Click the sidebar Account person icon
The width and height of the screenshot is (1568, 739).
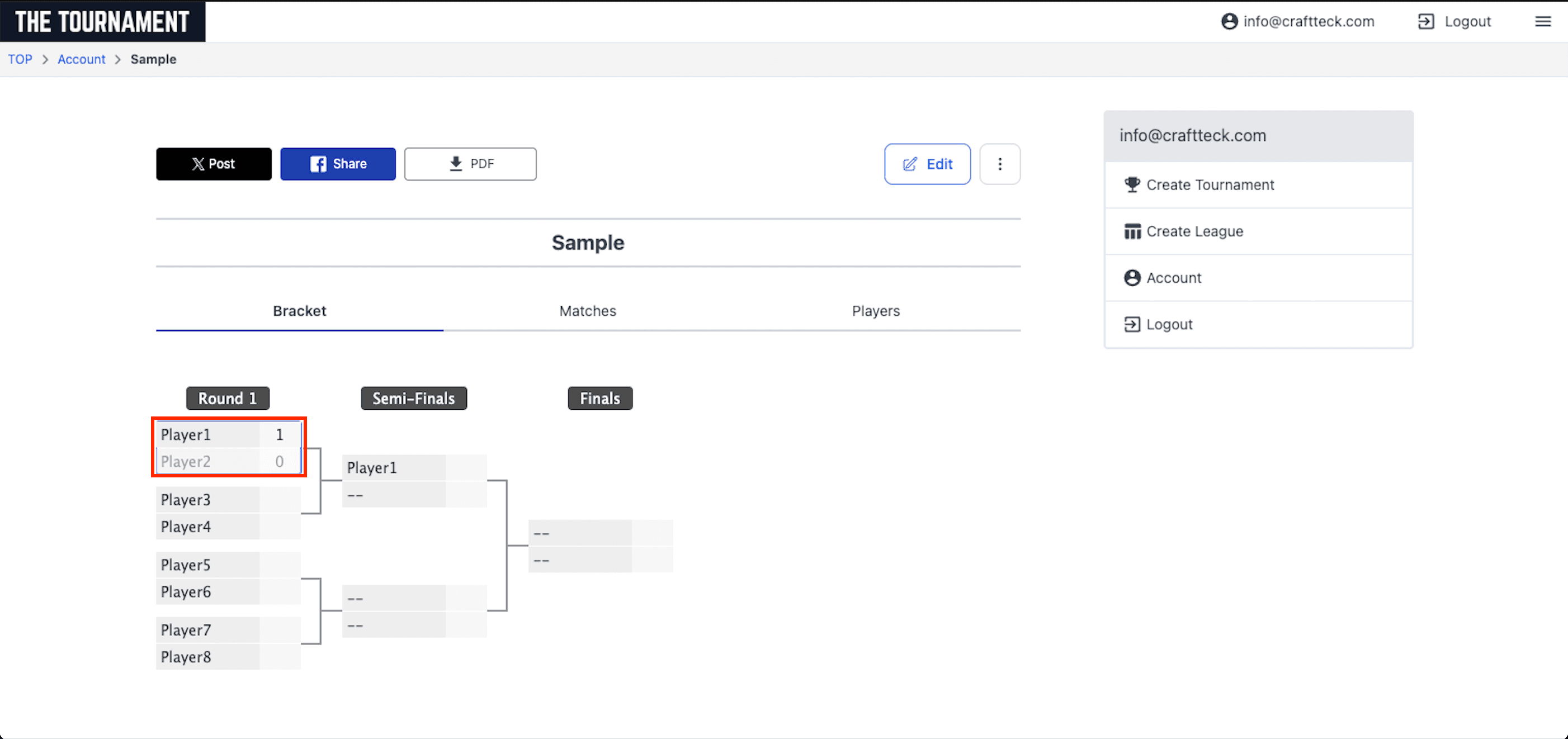coord(1132,278)
